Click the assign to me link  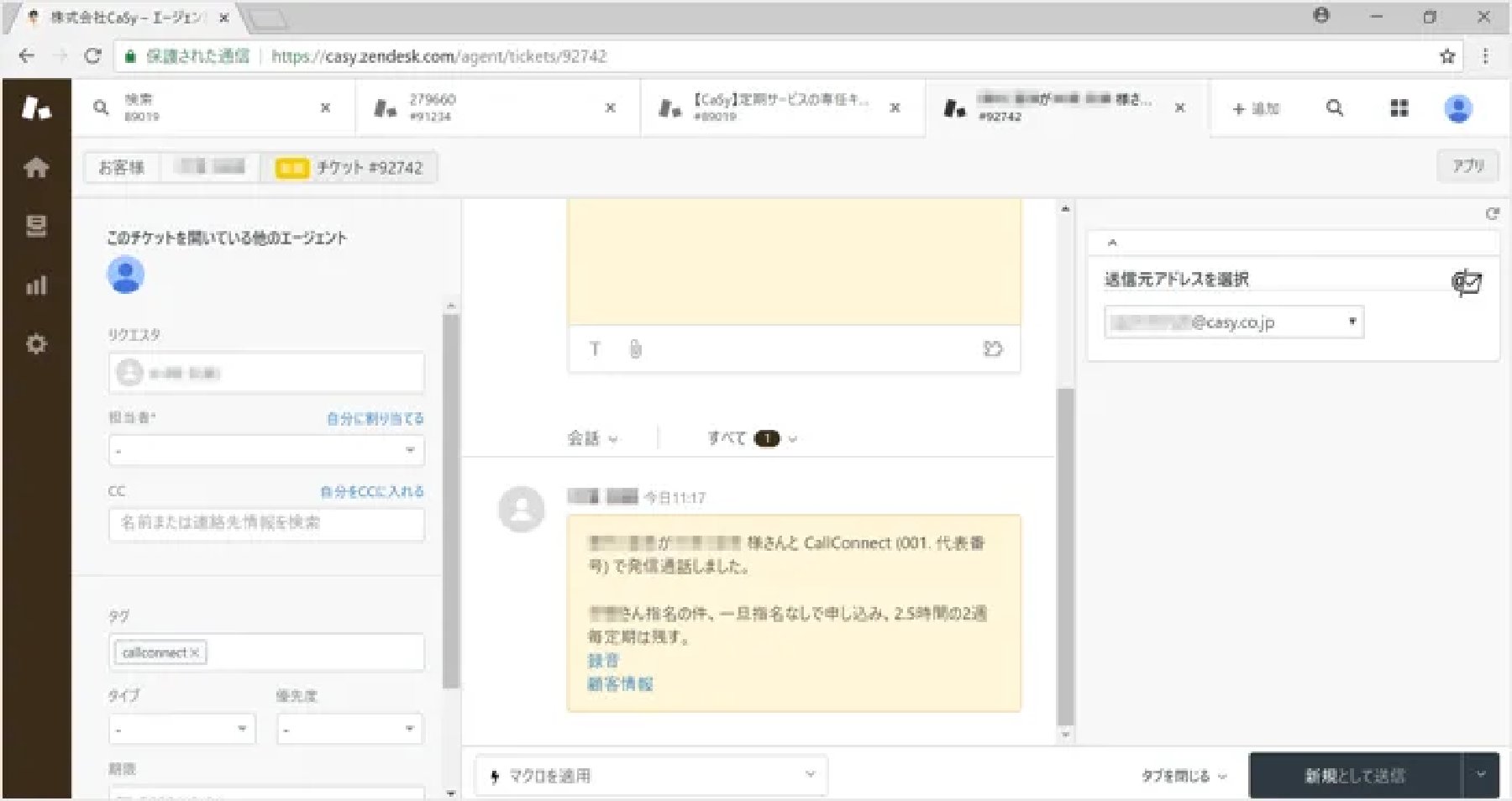click(x=375, y=418)
